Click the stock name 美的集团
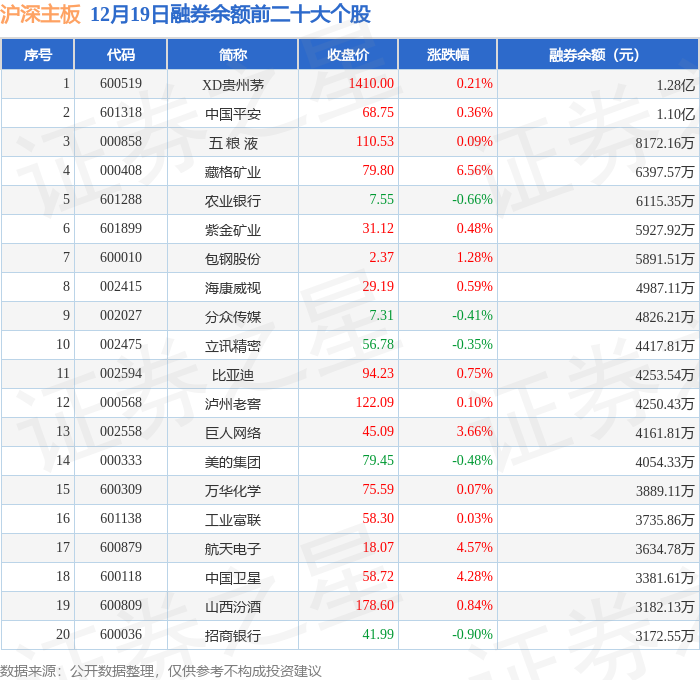The width and height of the screenshot is (700, 680). 233,462
